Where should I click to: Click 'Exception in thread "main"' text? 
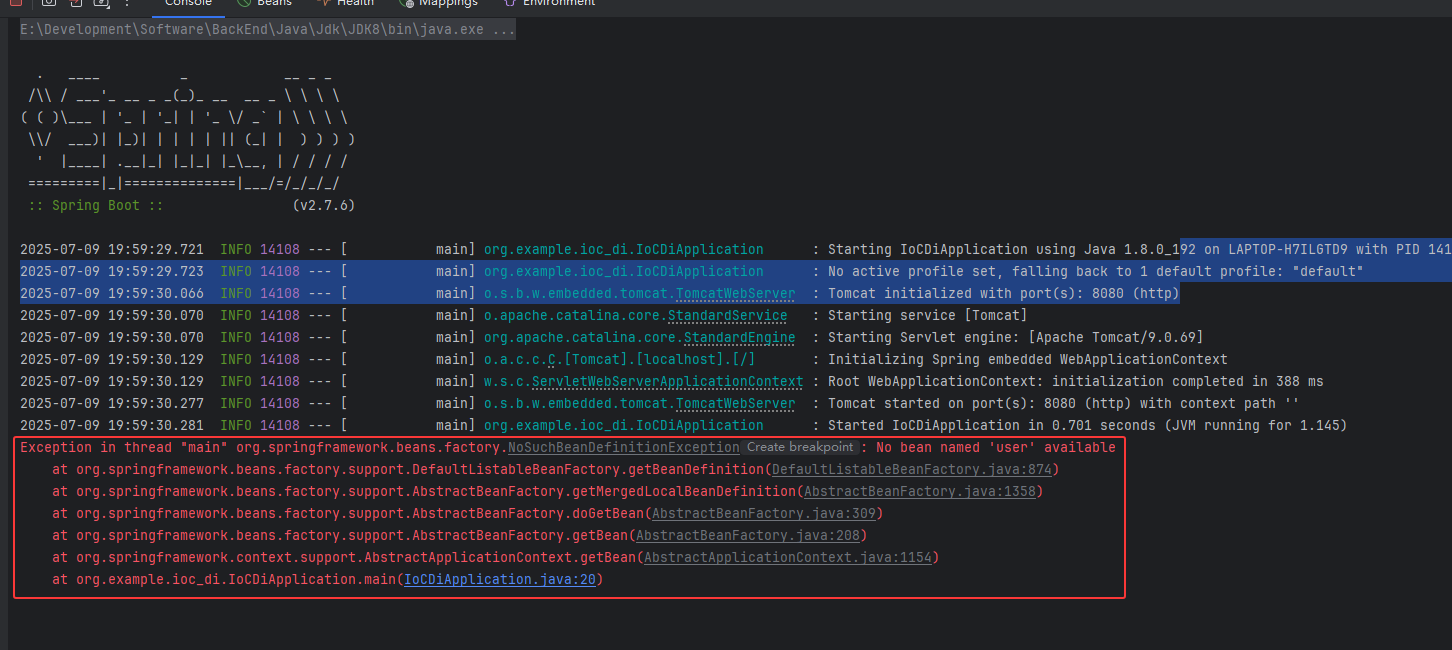123,448
